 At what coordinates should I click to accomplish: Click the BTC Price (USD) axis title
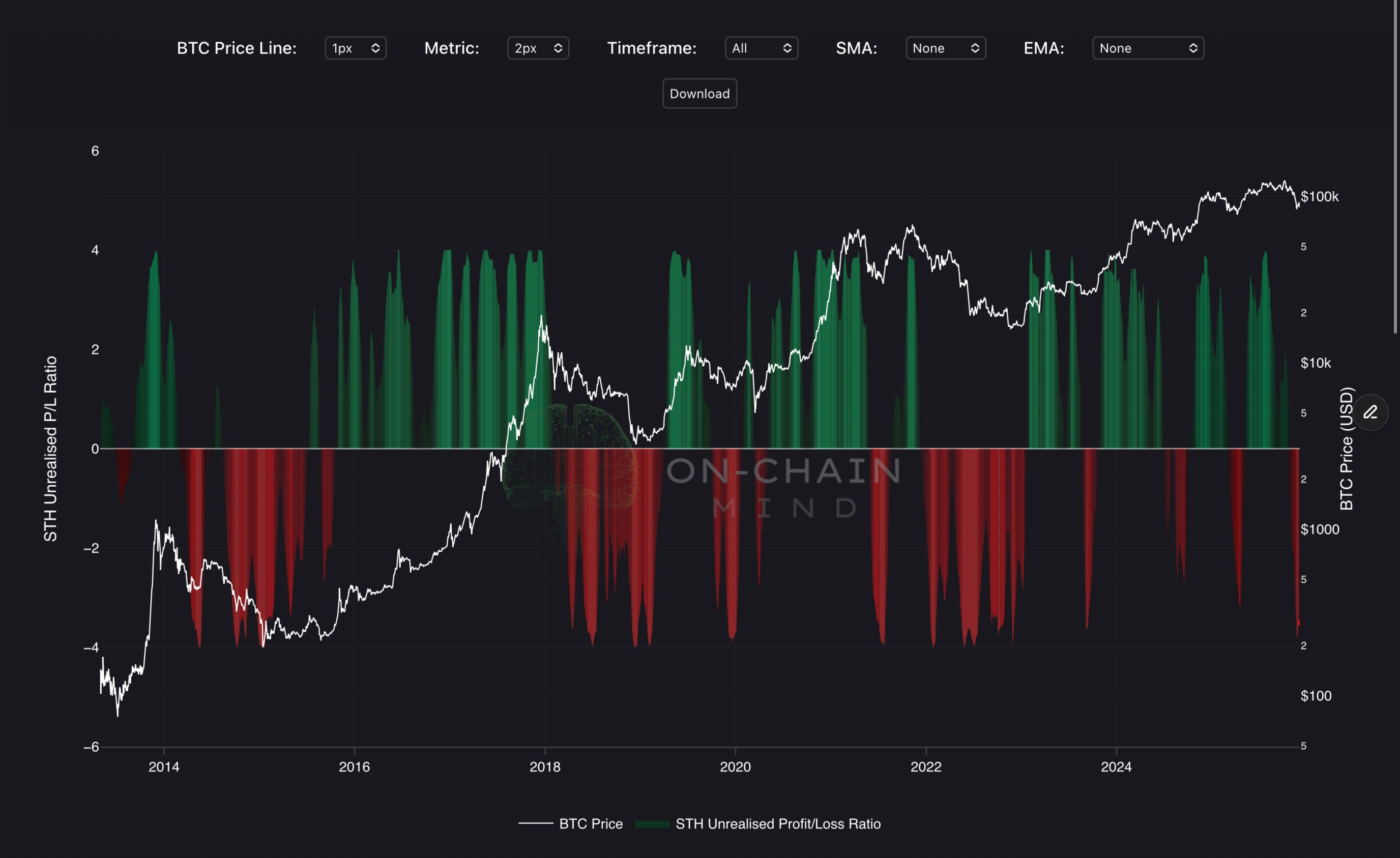[1347, 448]
